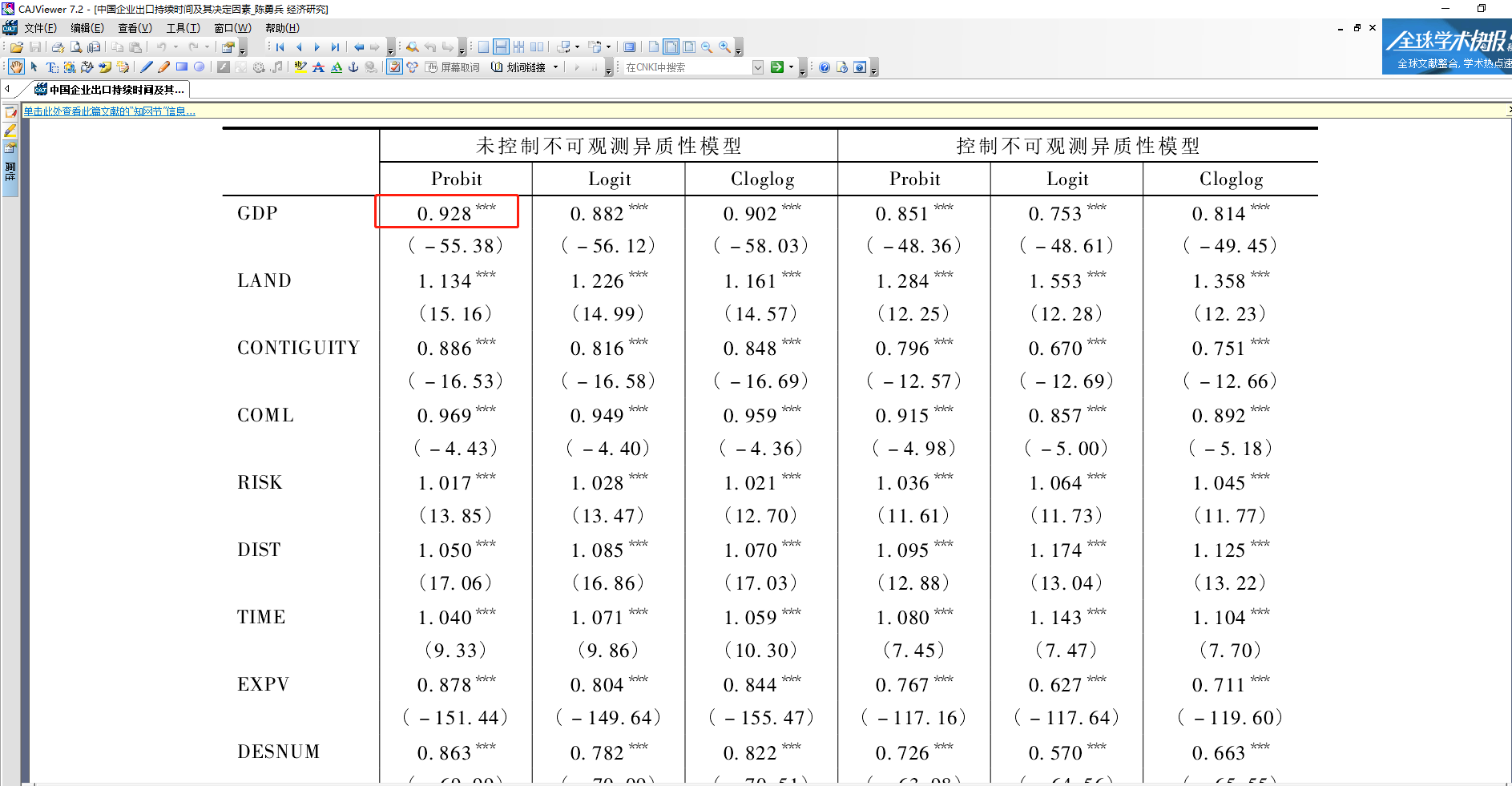Print the document via printer icon

(x=58, y=47)
